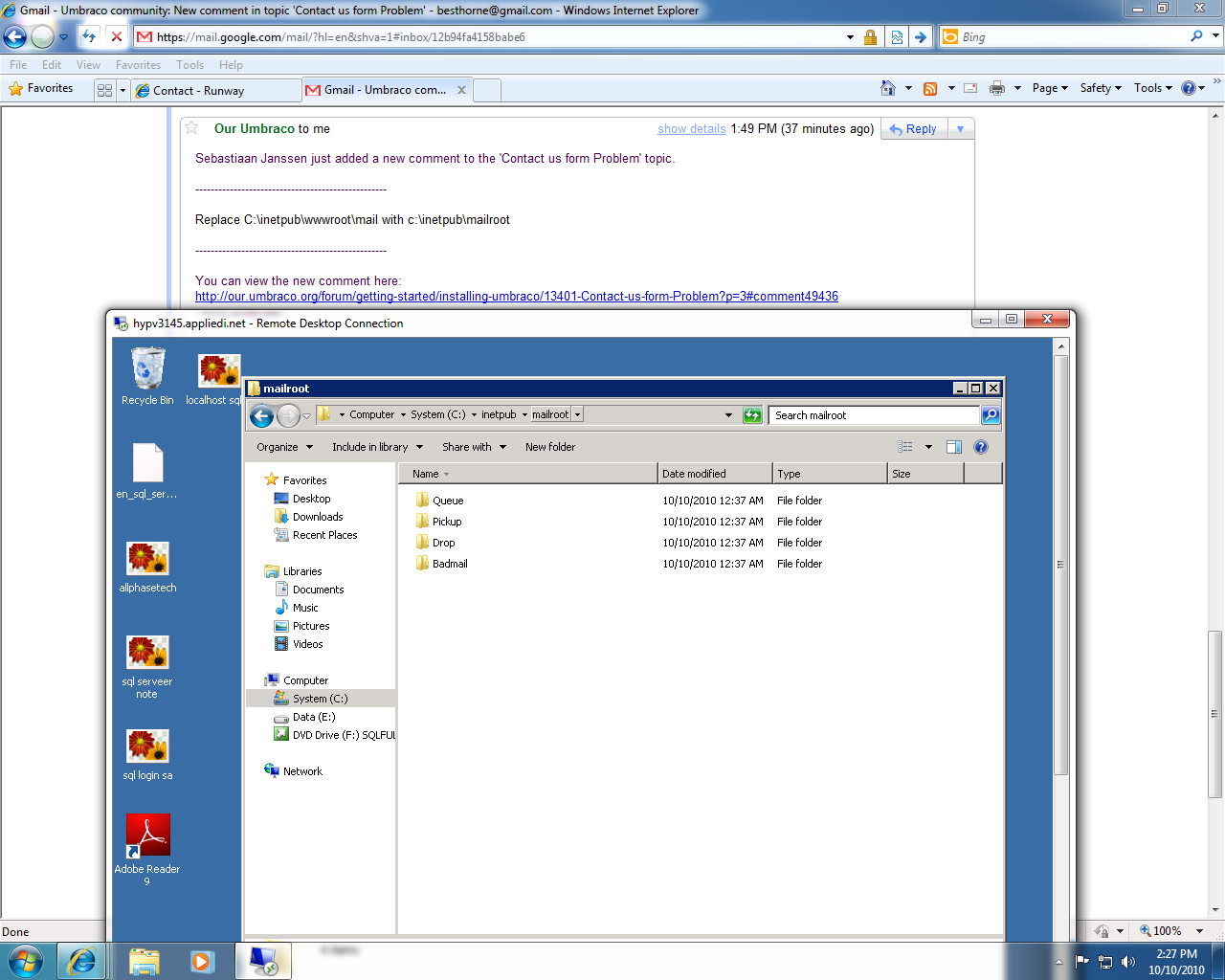Screen dimensions: 1225x980
Task: Open the Queue folder
Action: tap(440, 501)
